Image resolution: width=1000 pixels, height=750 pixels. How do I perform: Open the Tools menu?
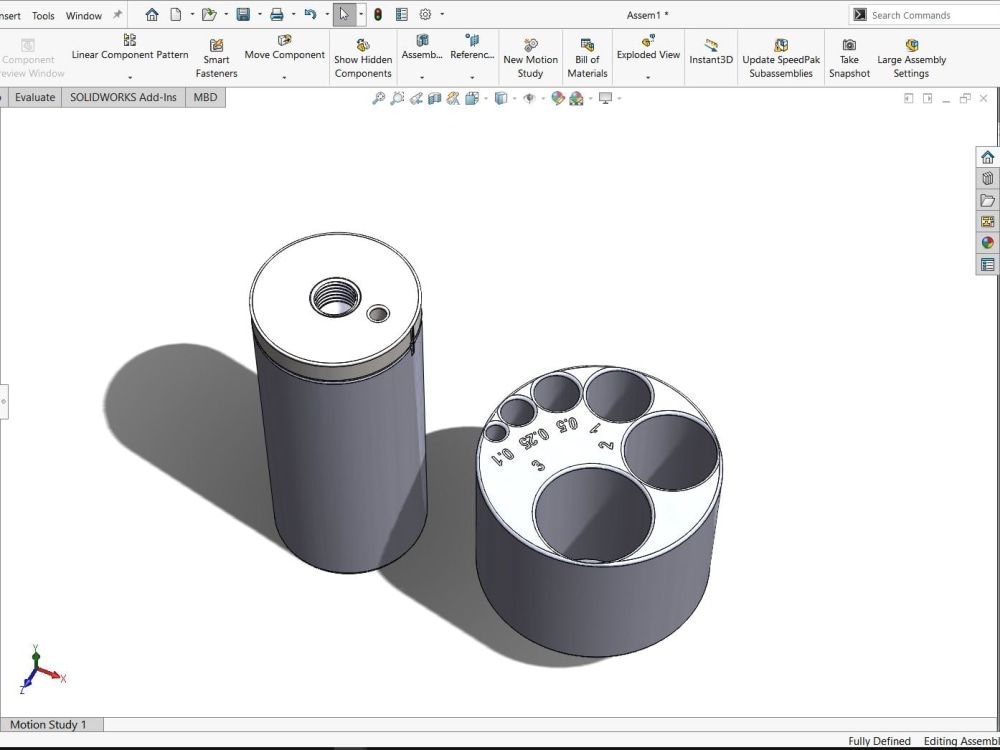[43, 15]
